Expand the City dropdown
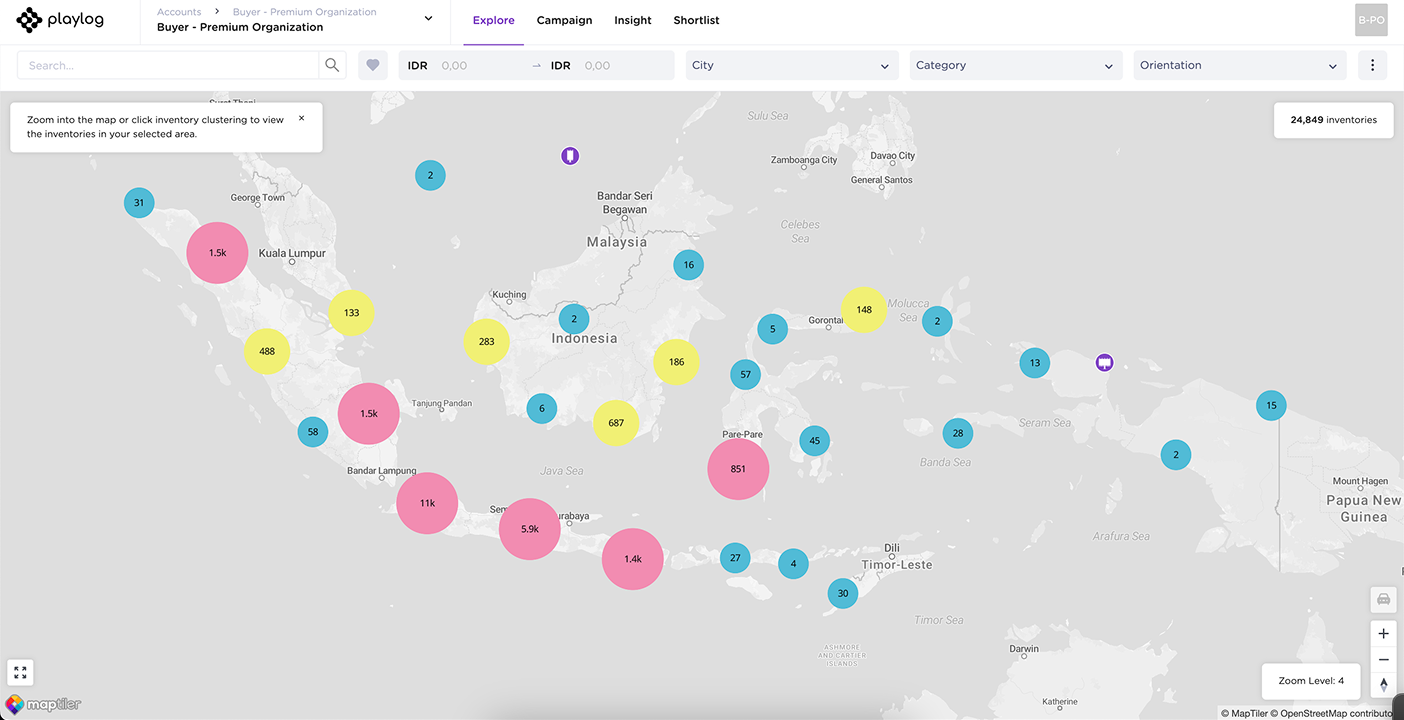 (790, 65)
